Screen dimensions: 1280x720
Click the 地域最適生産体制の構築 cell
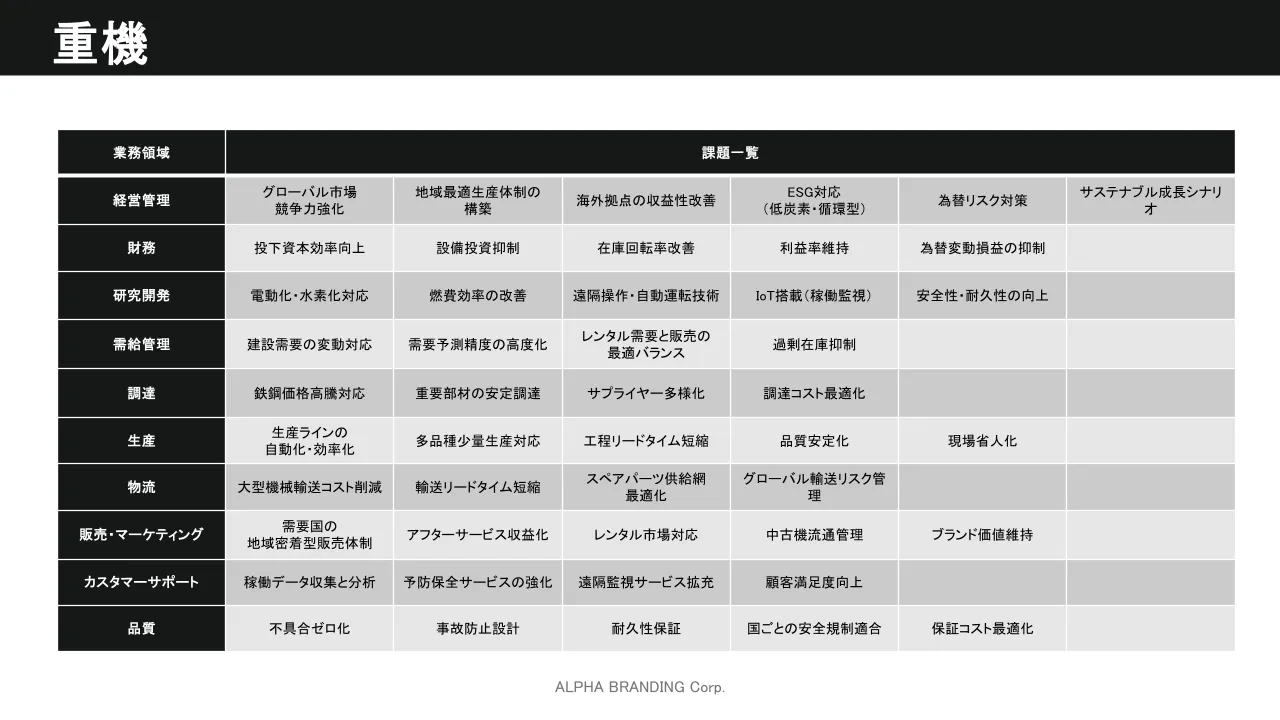coord(478,200)
